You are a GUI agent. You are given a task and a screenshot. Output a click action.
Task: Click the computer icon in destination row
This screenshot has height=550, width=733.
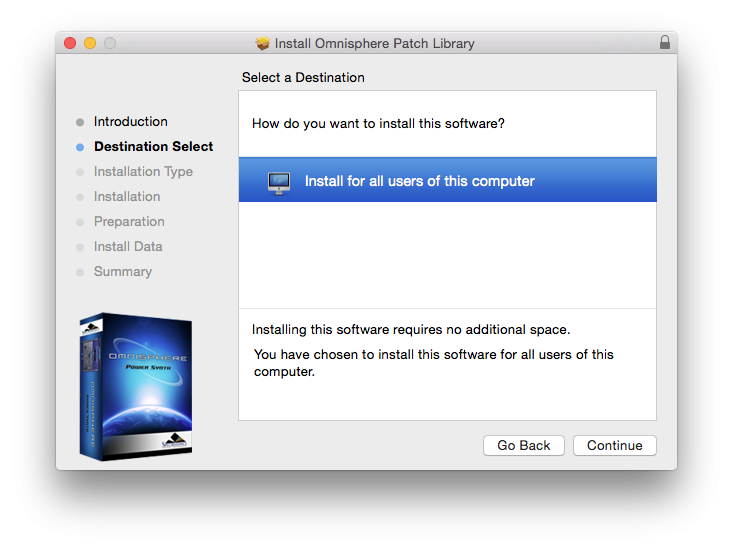click(x=279, y=183)
